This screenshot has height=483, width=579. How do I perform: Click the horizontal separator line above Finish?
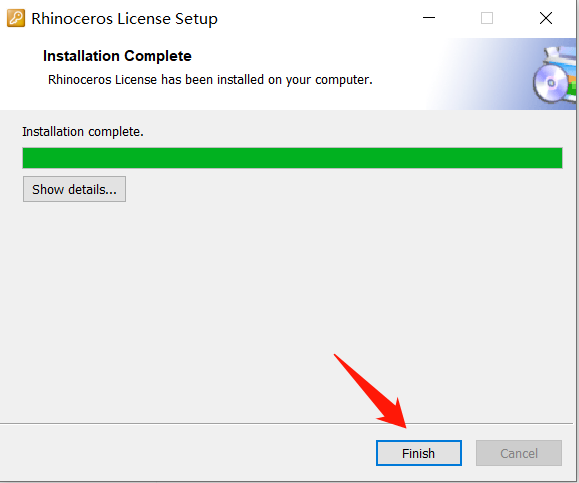(287, 423)
